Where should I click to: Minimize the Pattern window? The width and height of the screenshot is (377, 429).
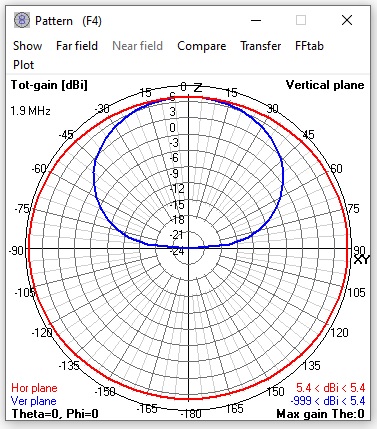pos(256,21)
